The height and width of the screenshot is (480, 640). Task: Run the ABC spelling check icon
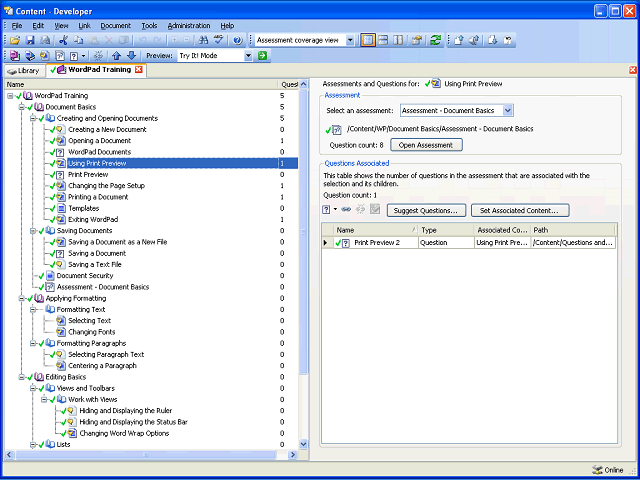(x=219, y=40)
